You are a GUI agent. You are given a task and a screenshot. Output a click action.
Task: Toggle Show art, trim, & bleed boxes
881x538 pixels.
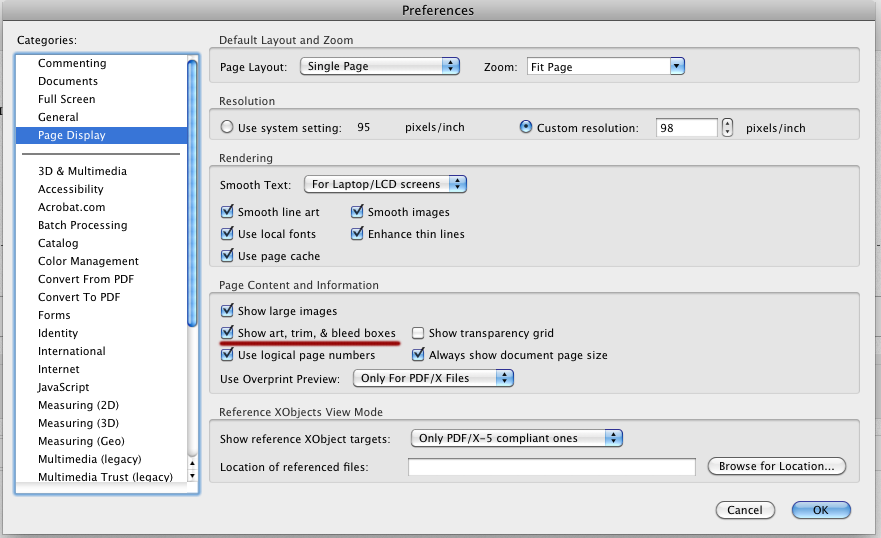227,332
